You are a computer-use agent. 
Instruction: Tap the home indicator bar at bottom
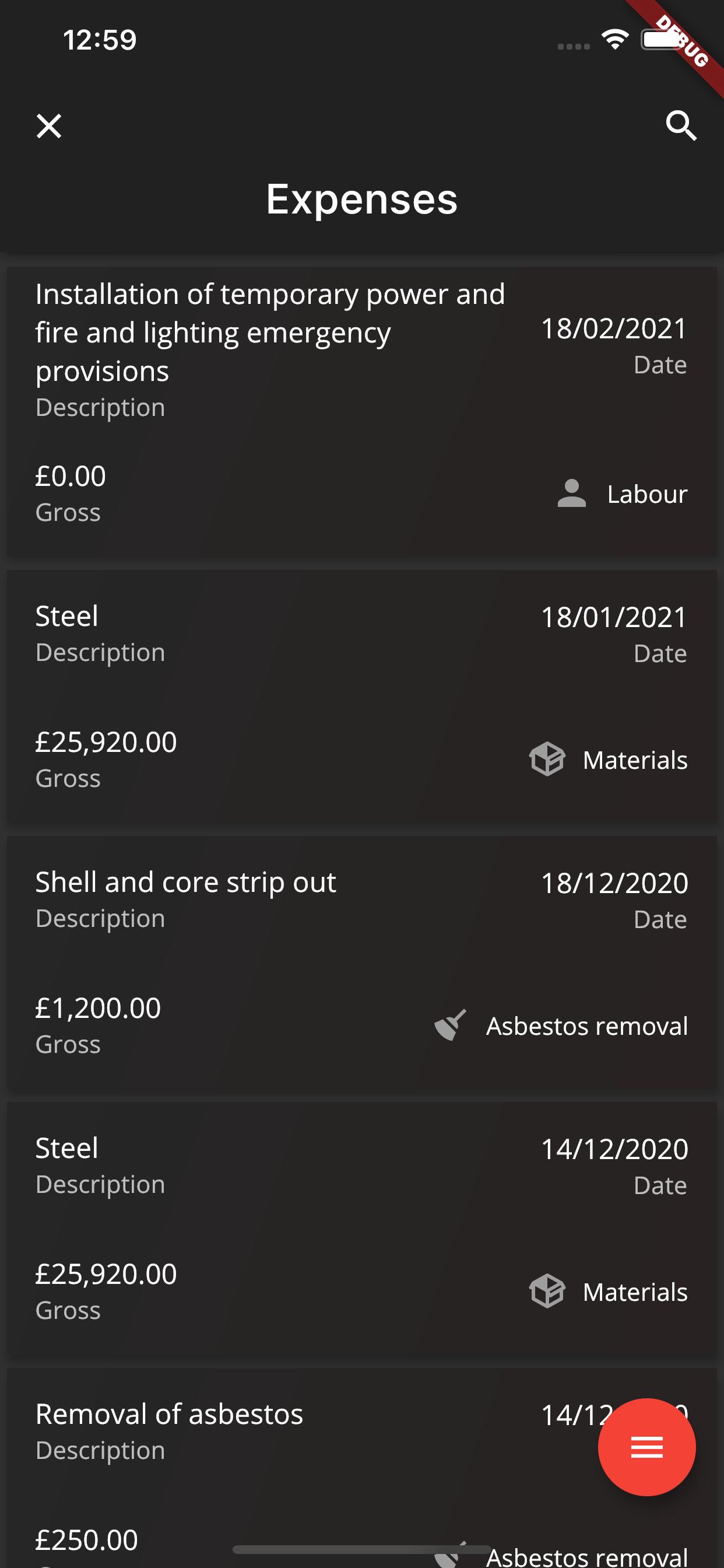click(x=362, y=1549)
